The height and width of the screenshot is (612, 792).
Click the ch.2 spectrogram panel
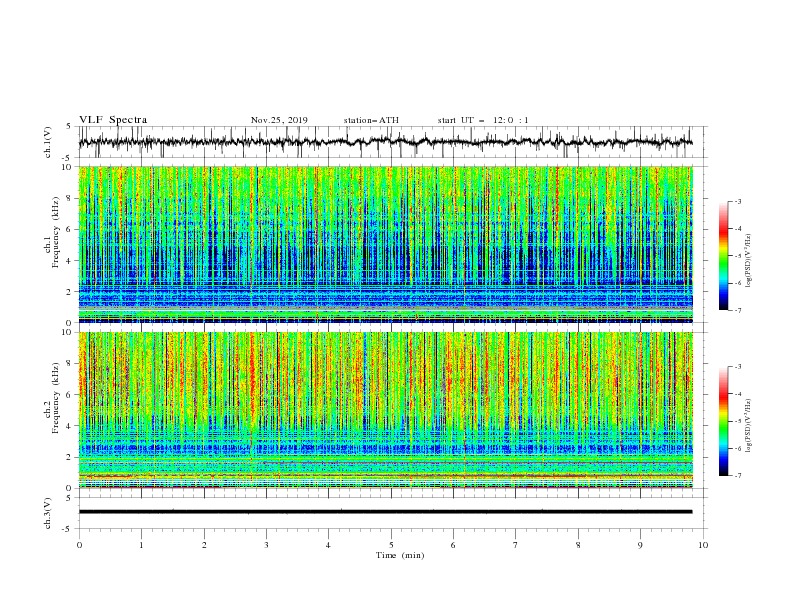[x=386, y=410]
